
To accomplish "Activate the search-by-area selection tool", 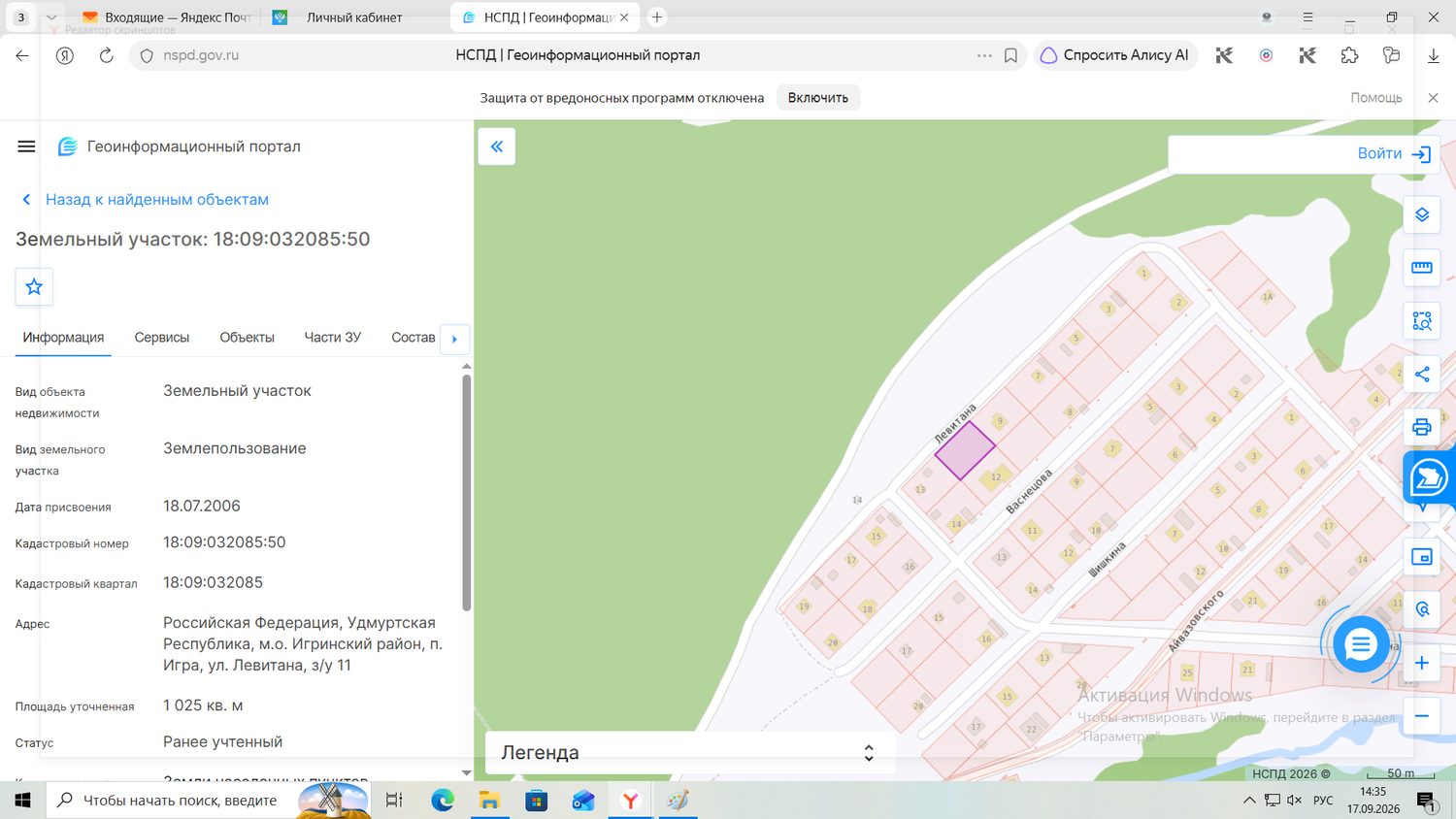I will tap(1422, 321).
